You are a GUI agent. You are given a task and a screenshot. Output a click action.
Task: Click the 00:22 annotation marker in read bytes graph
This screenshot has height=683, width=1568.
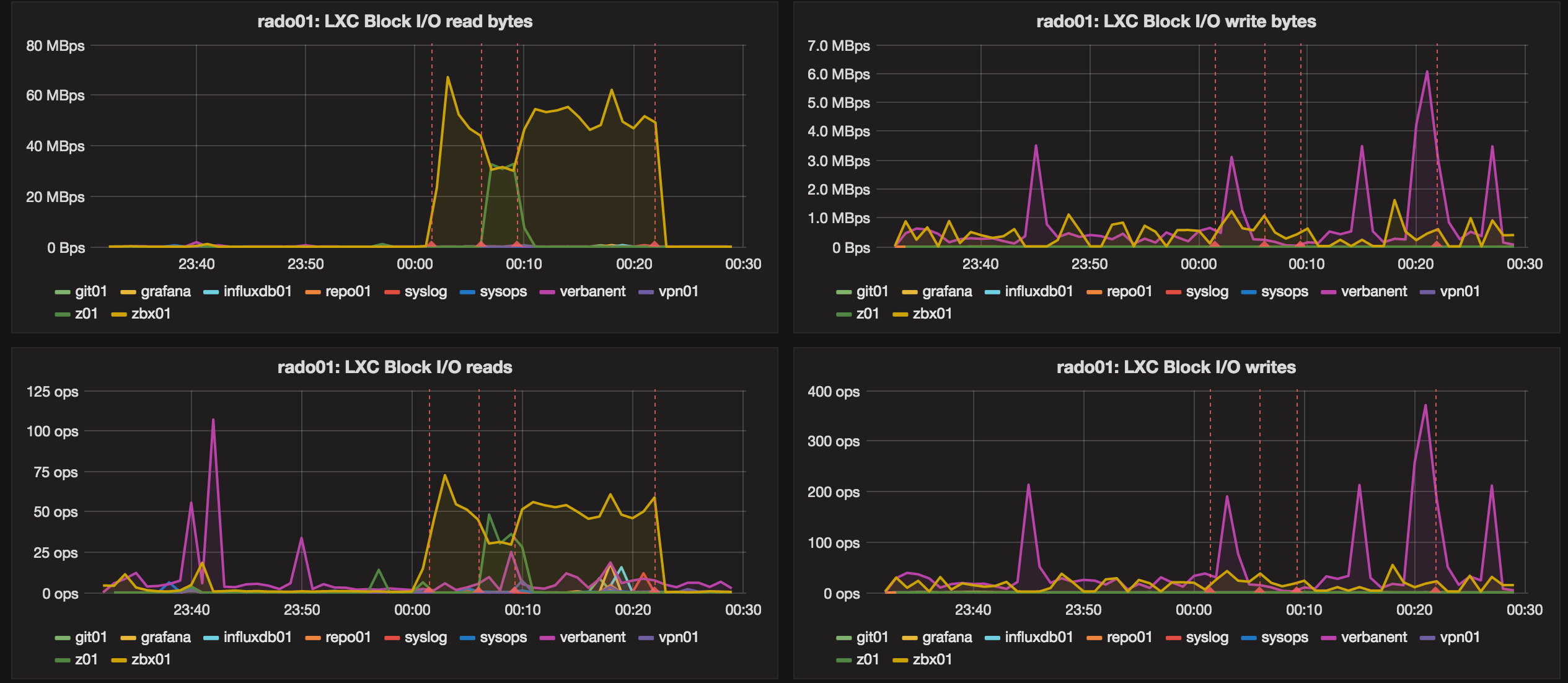654,244
